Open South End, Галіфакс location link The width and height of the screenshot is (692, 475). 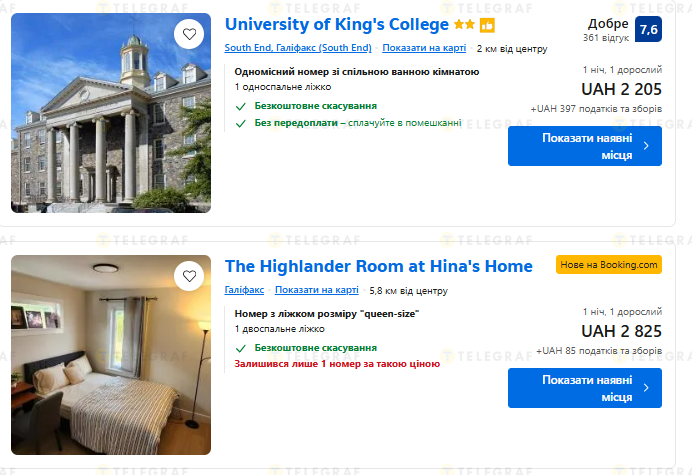tap(298, 48)
